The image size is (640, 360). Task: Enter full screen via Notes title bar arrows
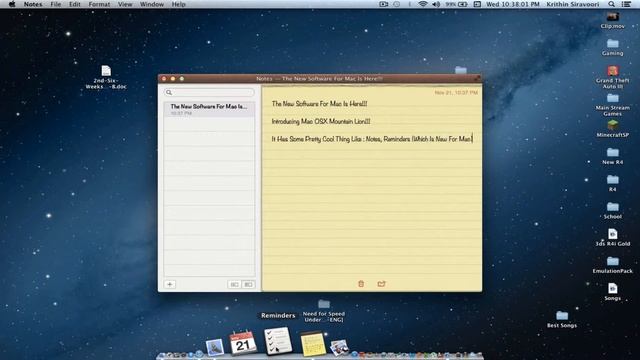point(477,78)
